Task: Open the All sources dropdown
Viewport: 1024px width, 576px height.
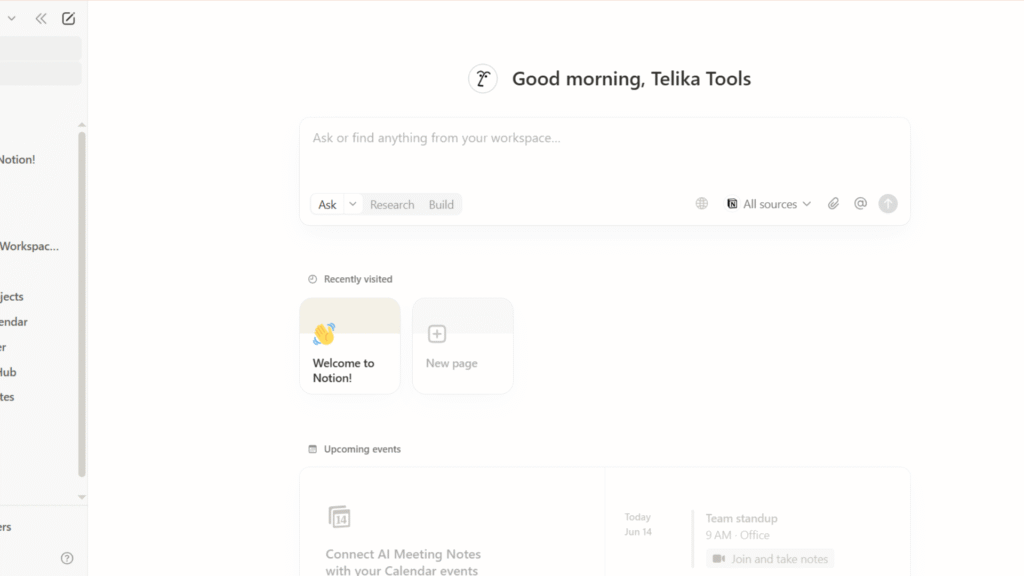Action: click(769, 204)
